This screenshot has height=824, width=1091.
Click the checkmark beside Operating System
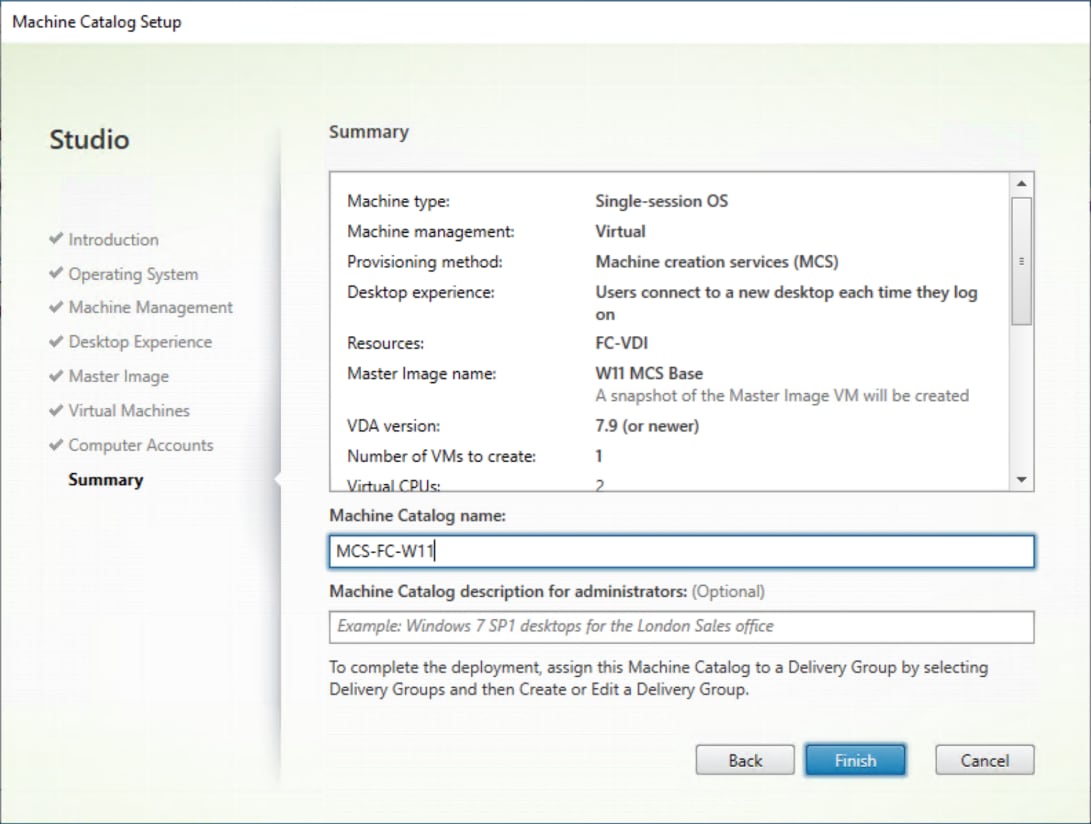(56, 273)
